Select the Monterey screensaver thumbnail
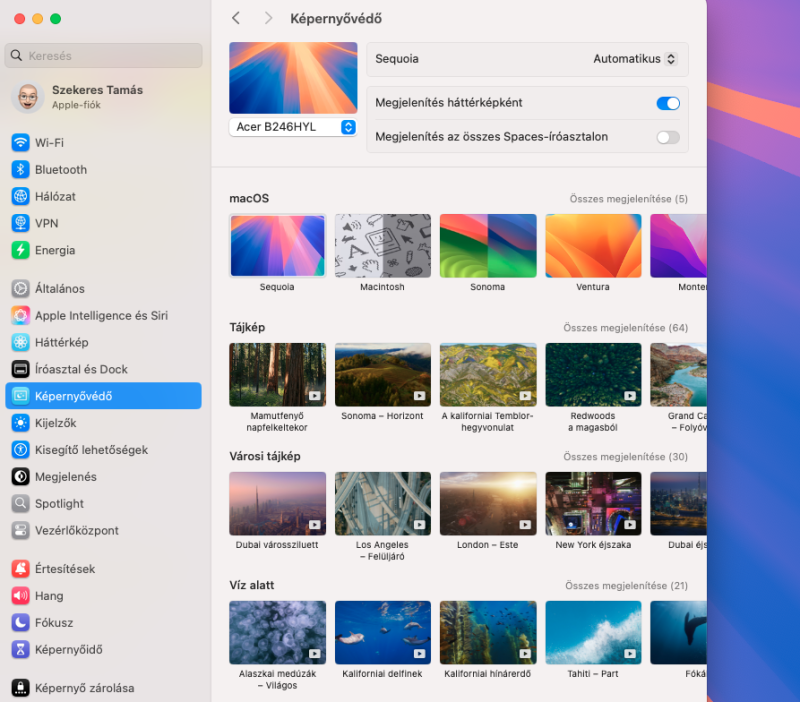The width and height of the screenshot is (800, 702). click(x=679, y=246)
